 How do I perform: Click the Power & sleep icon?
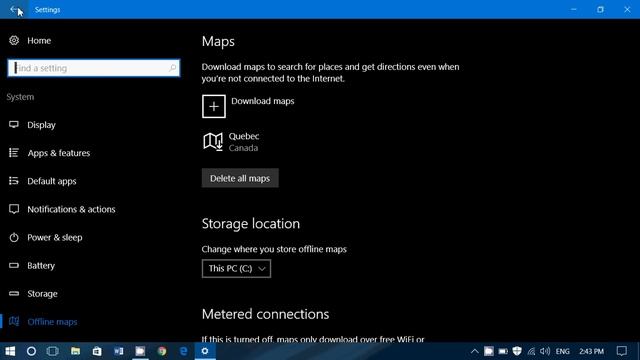pyautogui.click(x=14, y=237)
